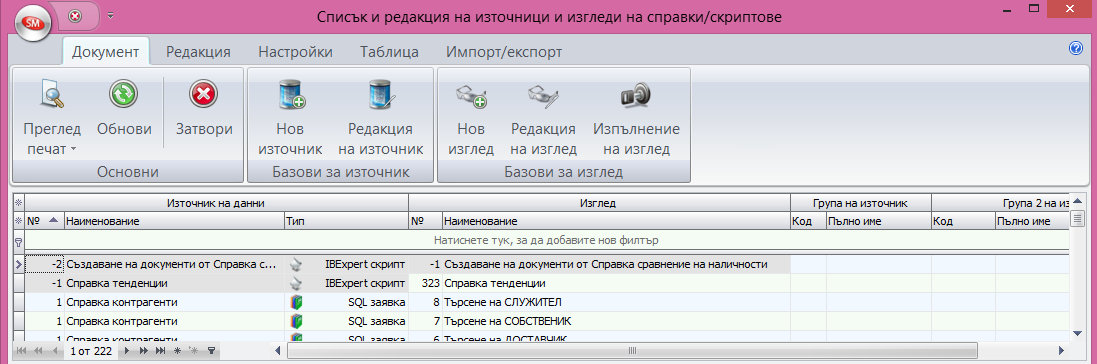Click the SQL icon in Търсене на СОБСТВЕНИК row
The height and width of the screenshot is (364, 1097).
[297, 321]
